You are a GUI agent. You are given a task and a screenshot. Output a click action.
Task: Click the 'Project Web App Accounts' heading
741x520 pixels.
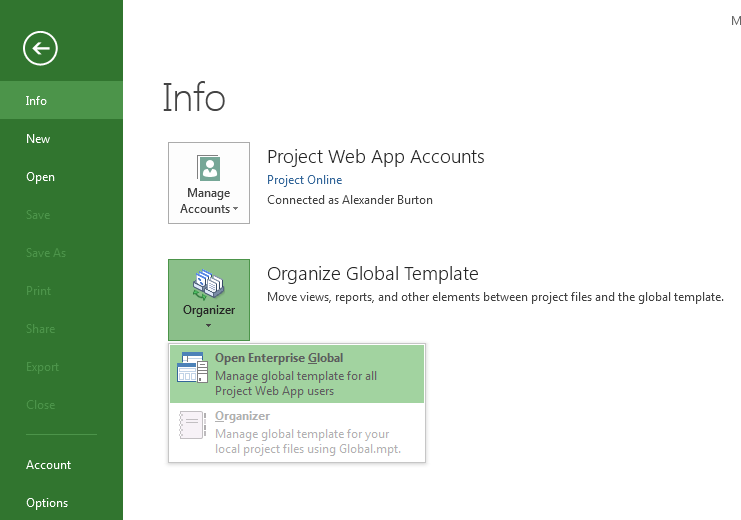(376, 156)
